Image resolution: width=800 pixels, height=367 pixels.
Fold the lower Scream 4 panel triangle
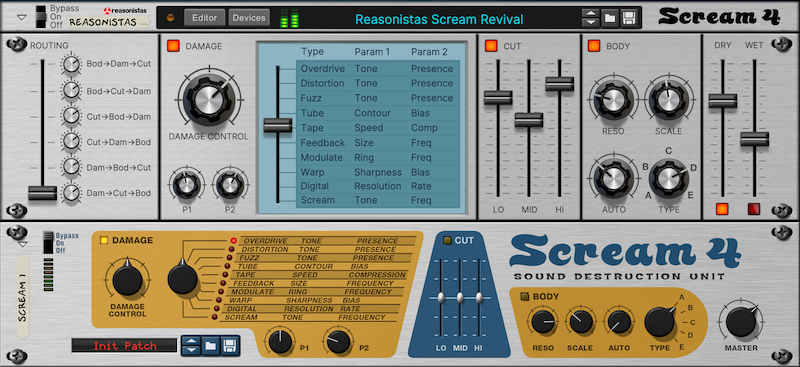pyautogui.click(x=22, y=244)
